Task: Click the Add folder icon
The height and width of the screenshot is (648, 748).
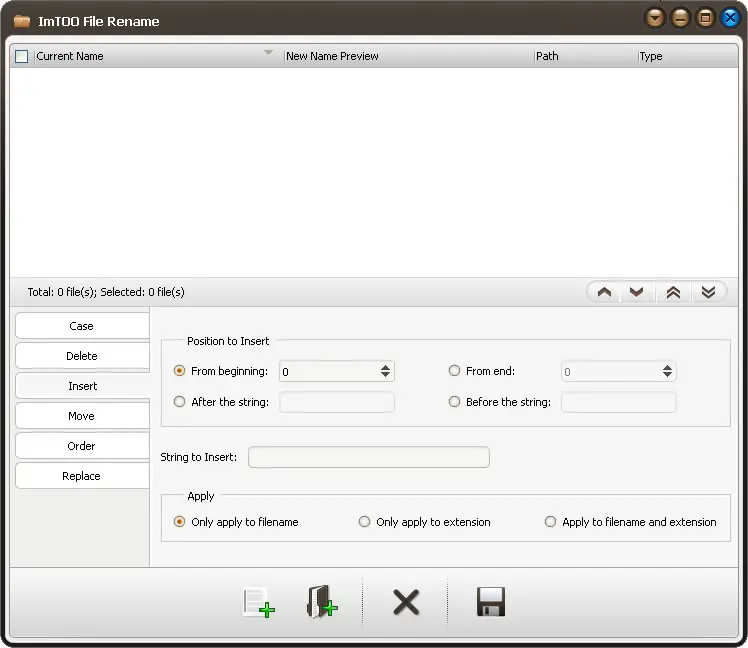Action: click(x=322, y=602)
